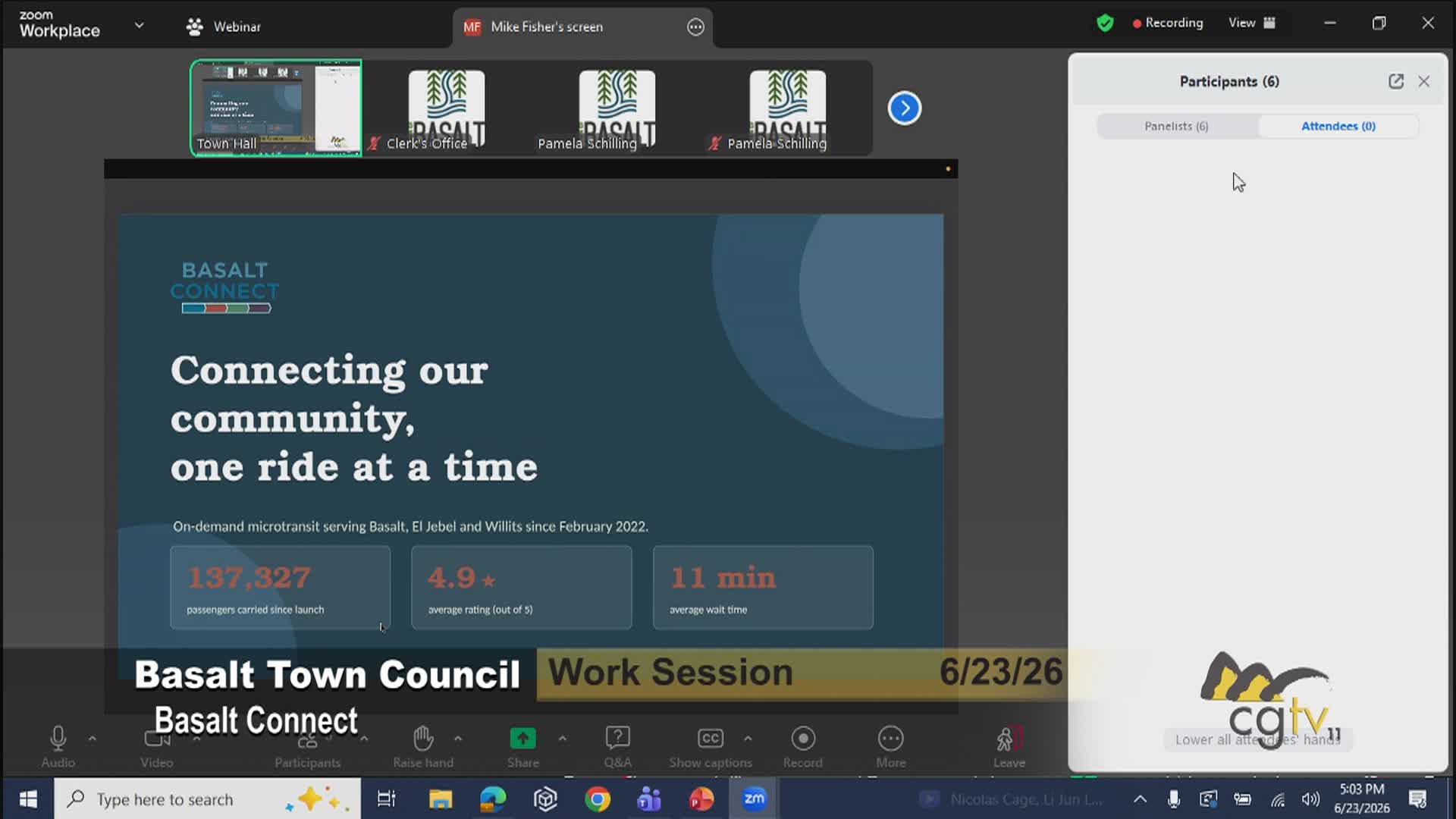This screenshot has width=1456, height=819.
Task: Select the Clerk's Office video tile
Action: (447, 108)
